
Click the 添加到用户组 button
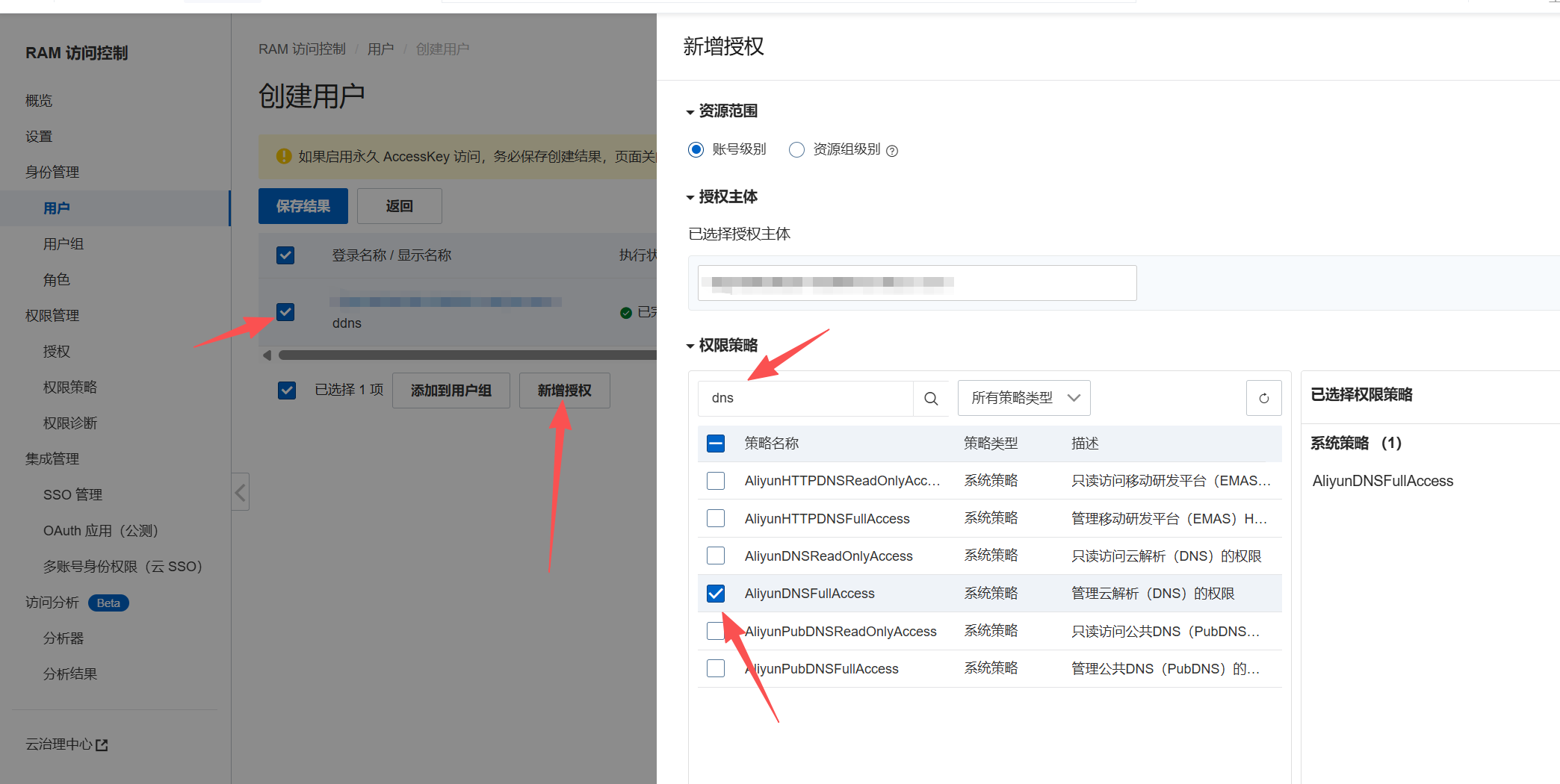[451, 391]
